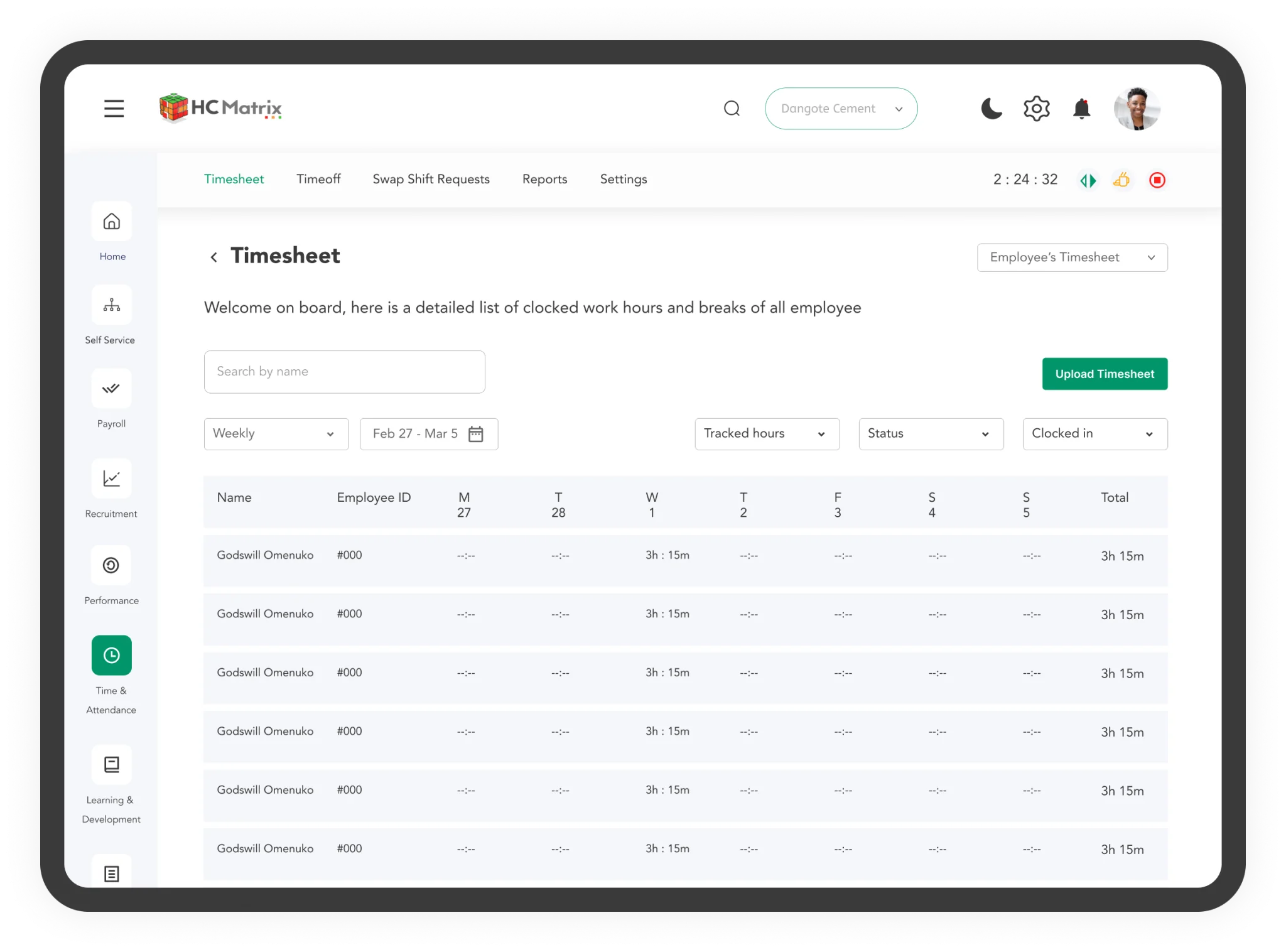This screenshot has height=952, width=1286.
Task: Open notifications bell
Action: click(1081, 109)
